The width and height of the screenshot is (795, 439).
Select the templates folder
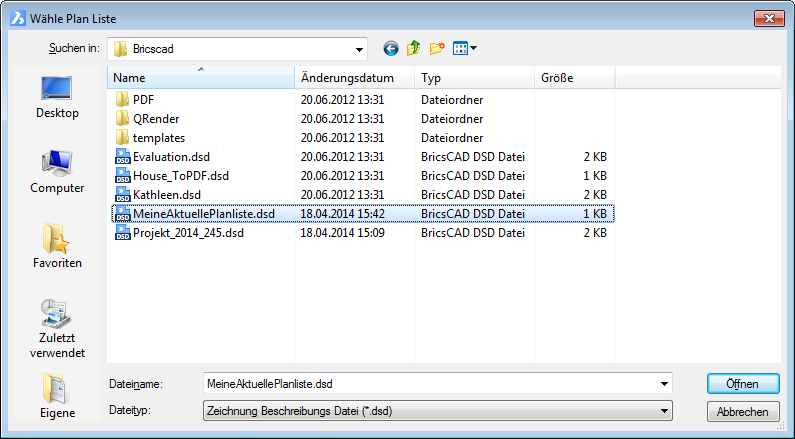tap(158, 138)
